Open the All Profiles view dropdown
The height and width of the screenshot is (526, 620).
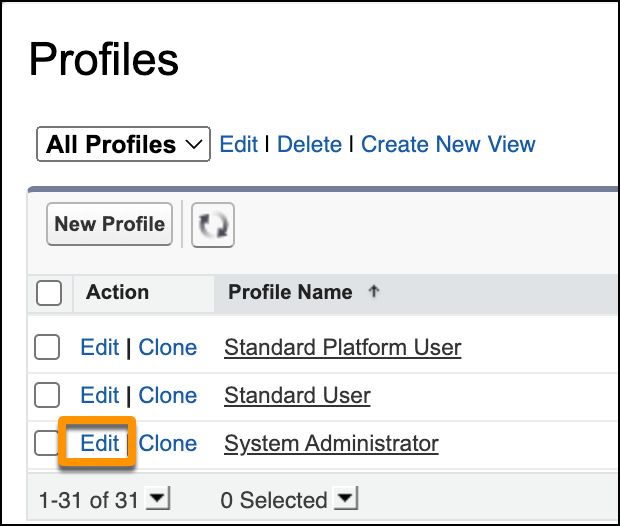(x=123, y=144)
